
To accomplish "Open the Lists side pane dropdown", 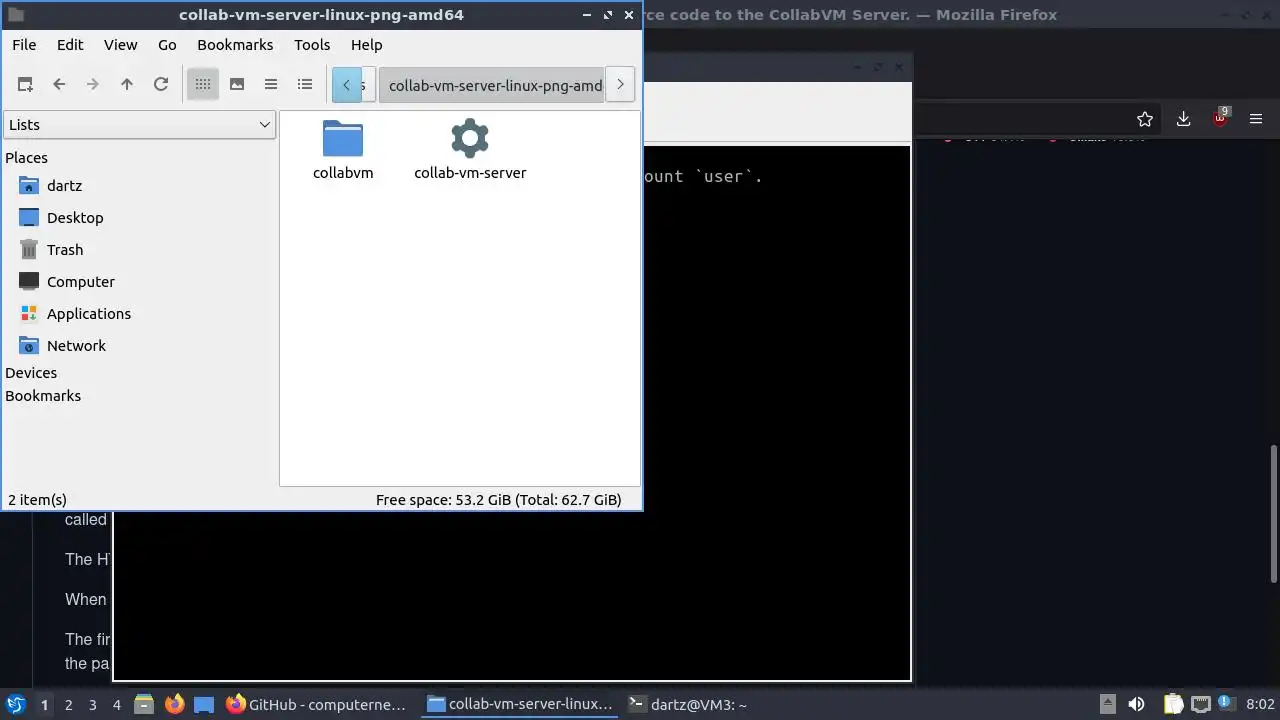I will (x=139, y=125).
